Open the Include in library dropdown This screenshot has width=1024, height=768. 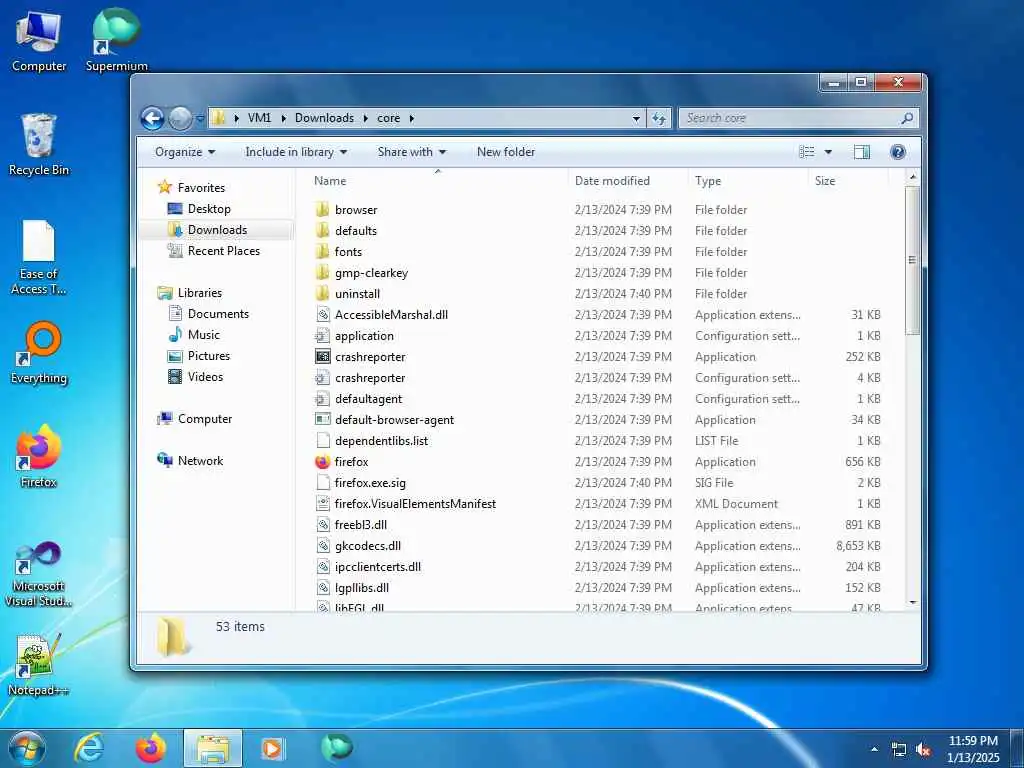296,152
